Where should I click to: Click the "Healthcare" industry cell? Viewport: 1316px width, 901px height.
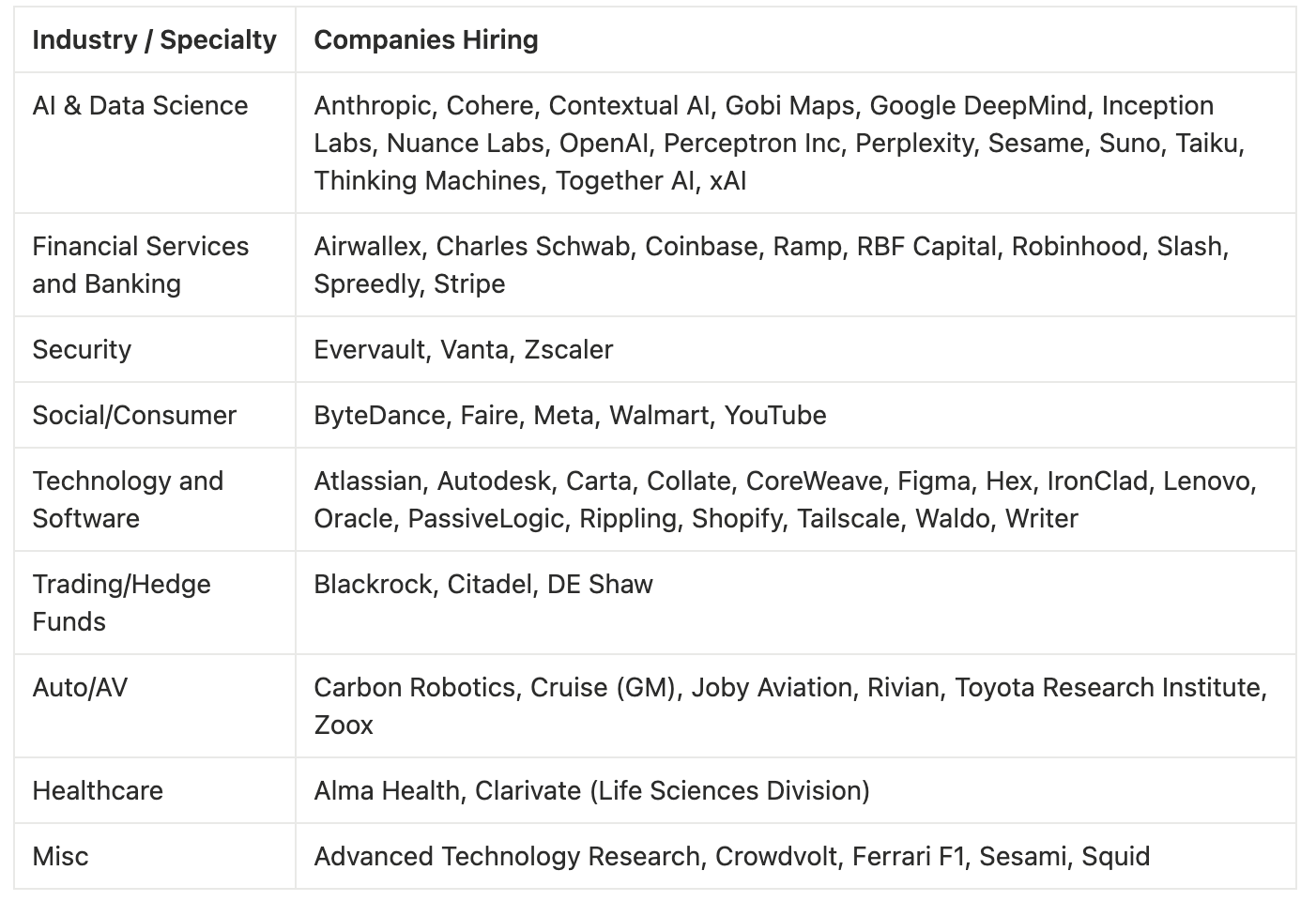point(98,791)
